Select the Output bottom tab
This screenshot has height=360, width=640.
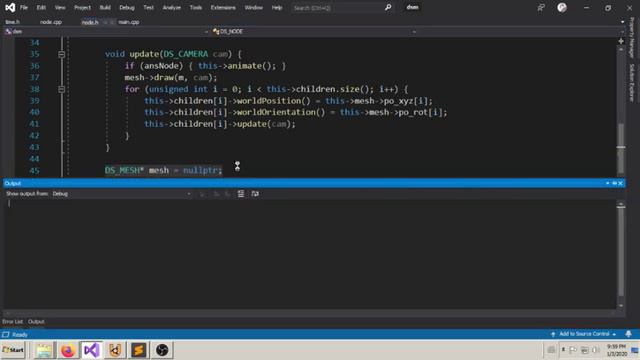[36, 322]
